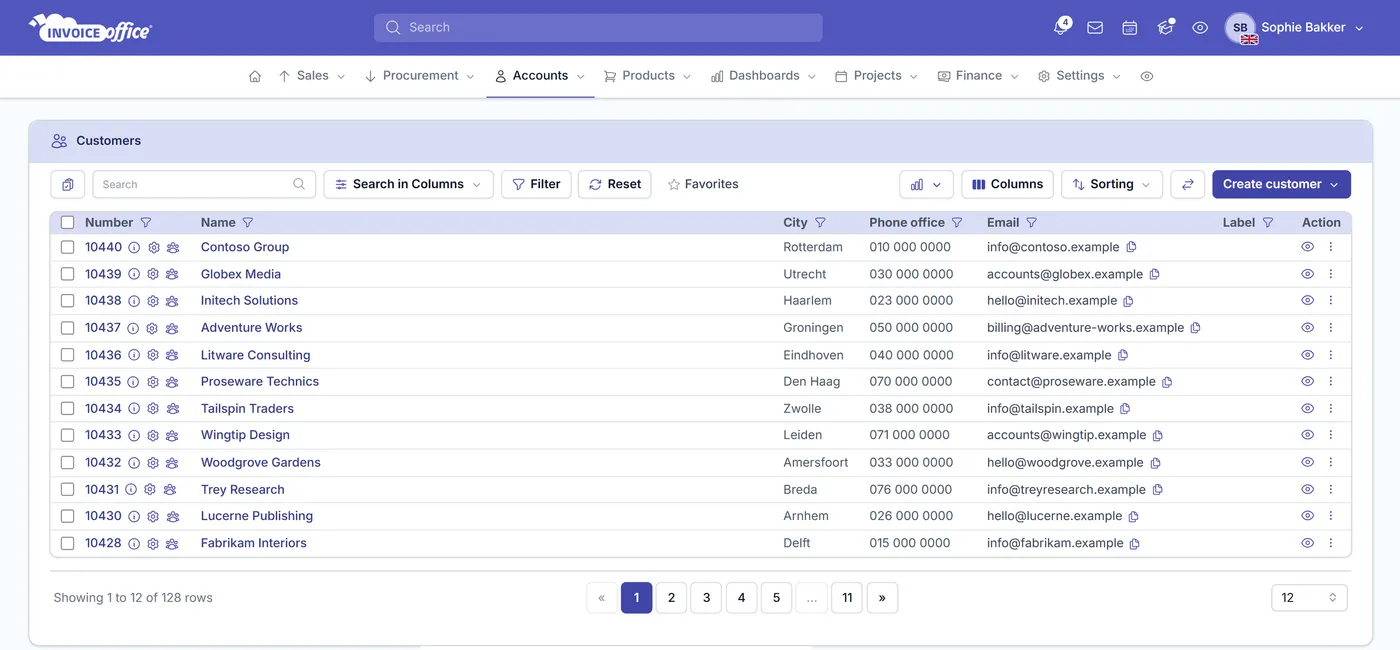Check the box for customer 10440
1400x650 pixels.
(67, 247)
